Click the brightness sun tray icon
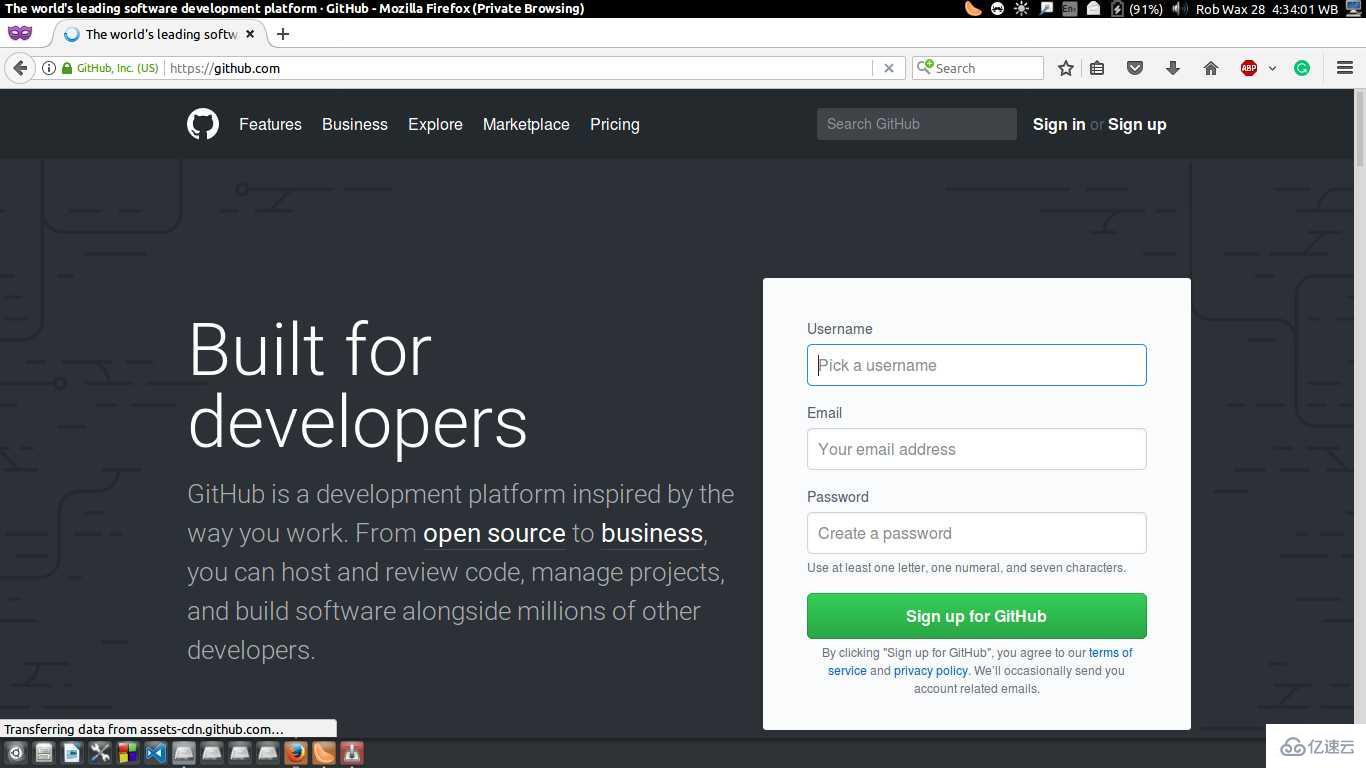This screenshot has height=768, width=1366. [x=1021, y=9]
